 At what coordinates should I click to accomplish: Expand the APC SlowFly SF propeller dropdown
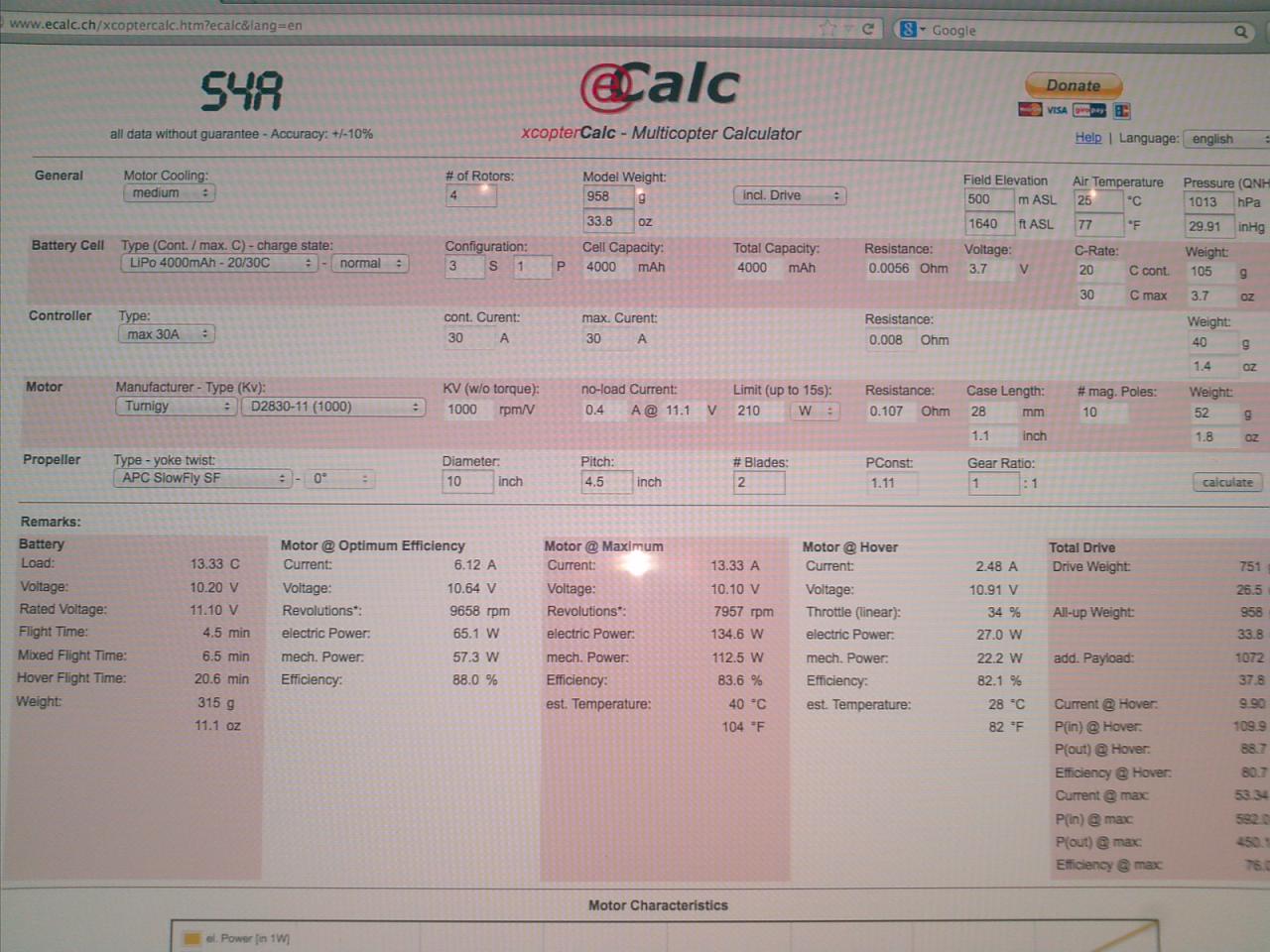coord(202,479)
